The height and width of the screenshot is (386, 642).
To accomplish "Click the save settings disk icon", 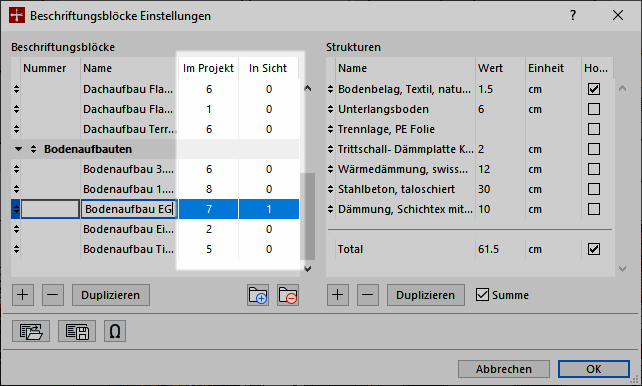I will point(77,331).
